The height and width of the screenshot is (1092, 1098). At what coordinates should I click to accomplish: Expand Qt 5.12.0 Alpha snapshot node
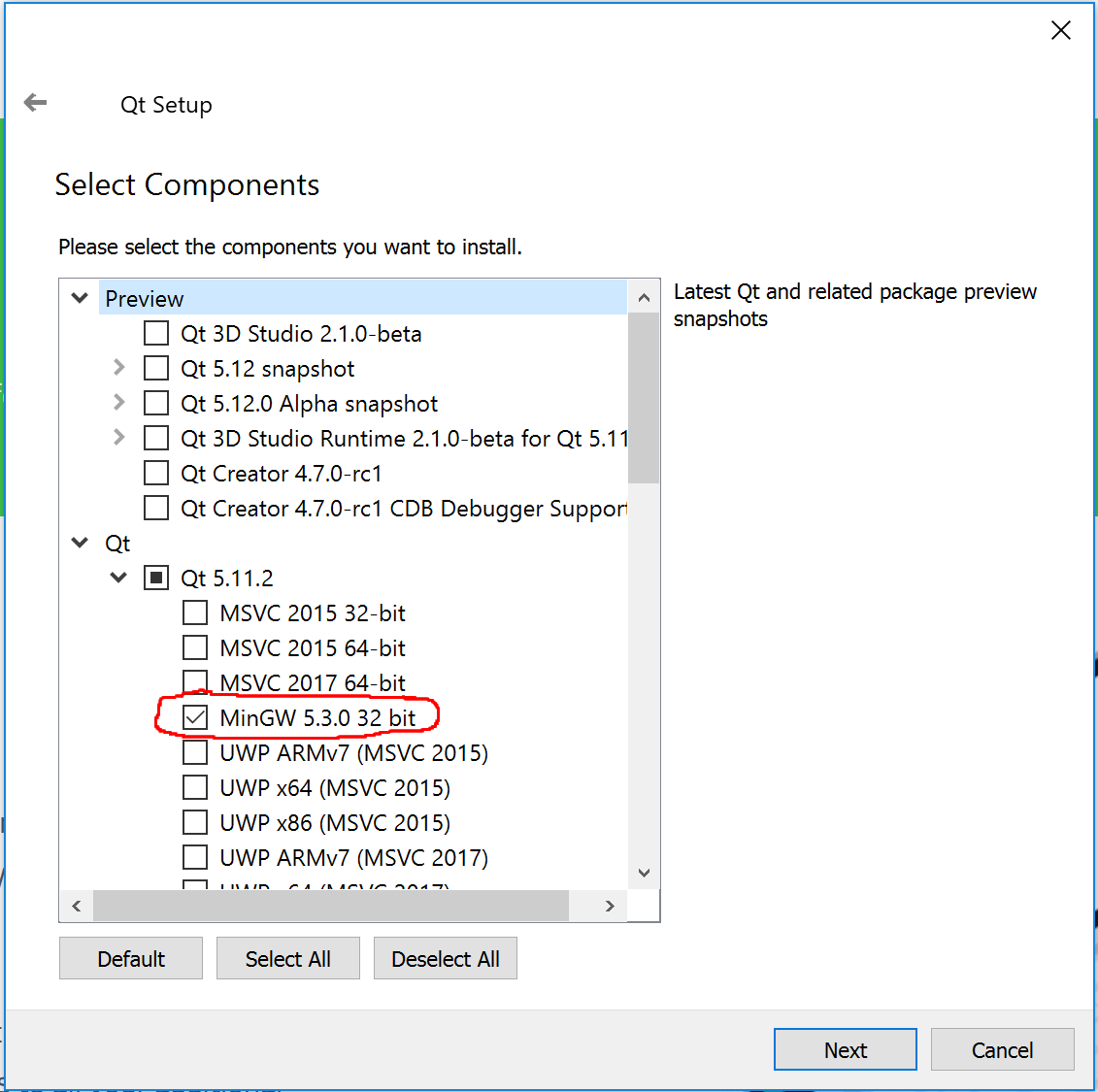click(x=119, y=404)
